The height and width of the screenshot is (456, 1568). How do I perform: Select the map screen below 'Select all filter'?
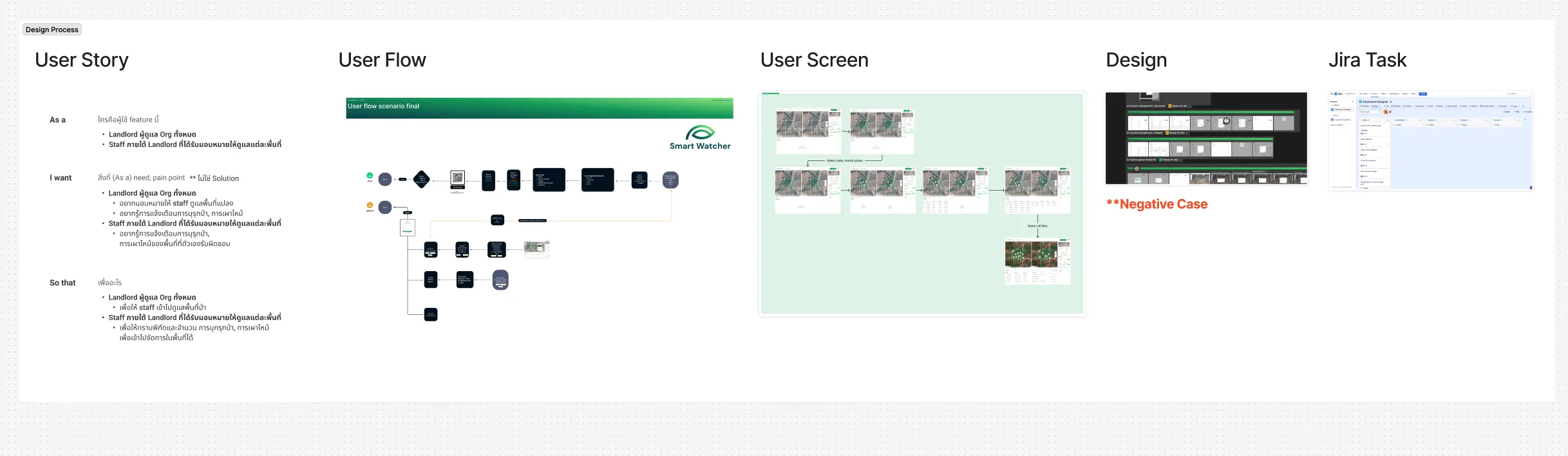tap(1037, 261)
